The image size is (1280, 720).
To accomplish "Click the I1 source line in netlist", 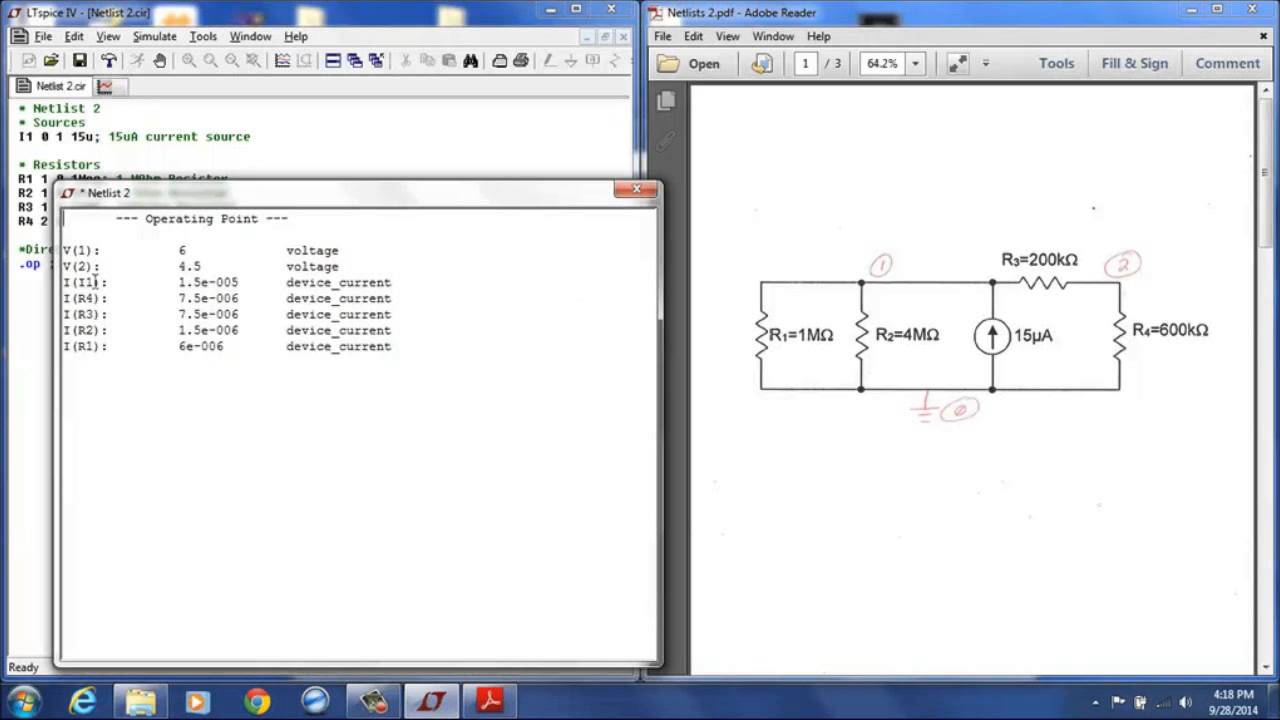I will pos(134,136).
